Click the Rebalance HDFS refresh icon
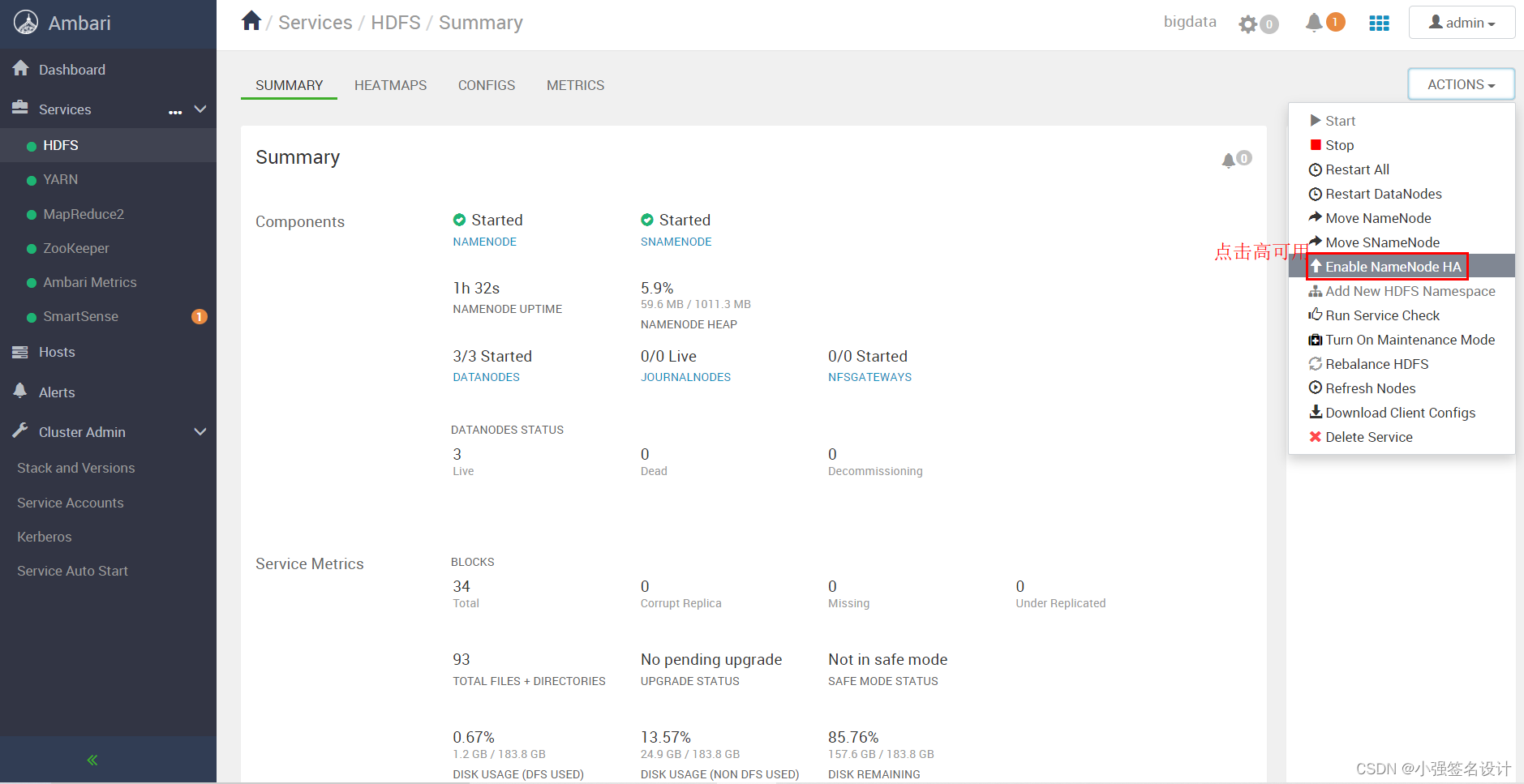1524x784 pixels. 1316,364
